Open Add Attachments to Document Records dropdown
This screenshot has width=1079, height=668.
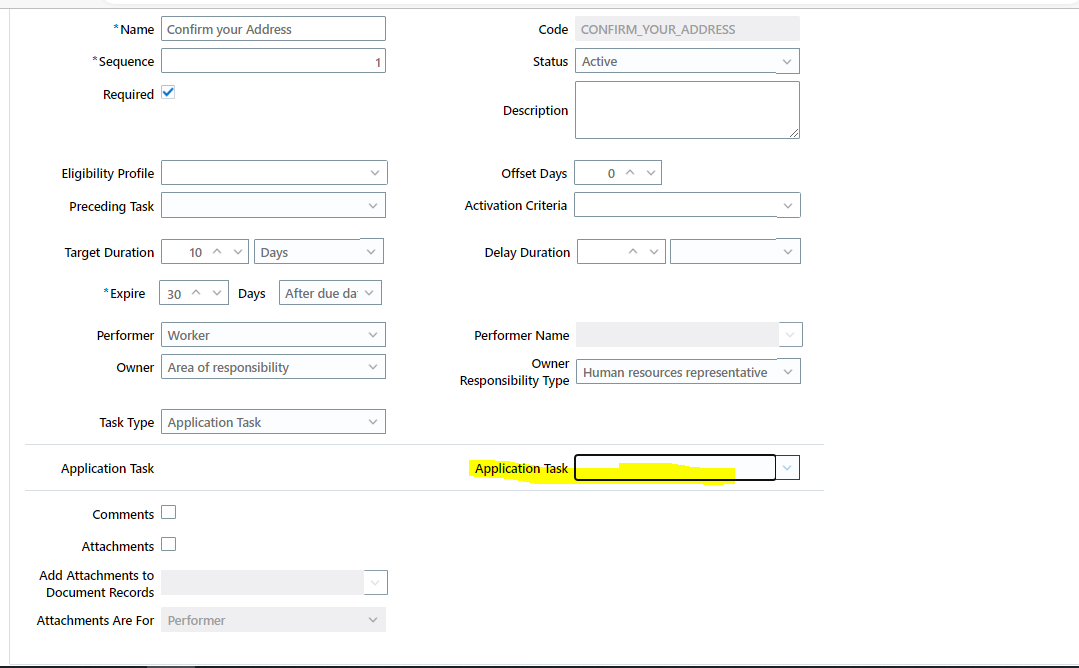(x=375, y=583)
